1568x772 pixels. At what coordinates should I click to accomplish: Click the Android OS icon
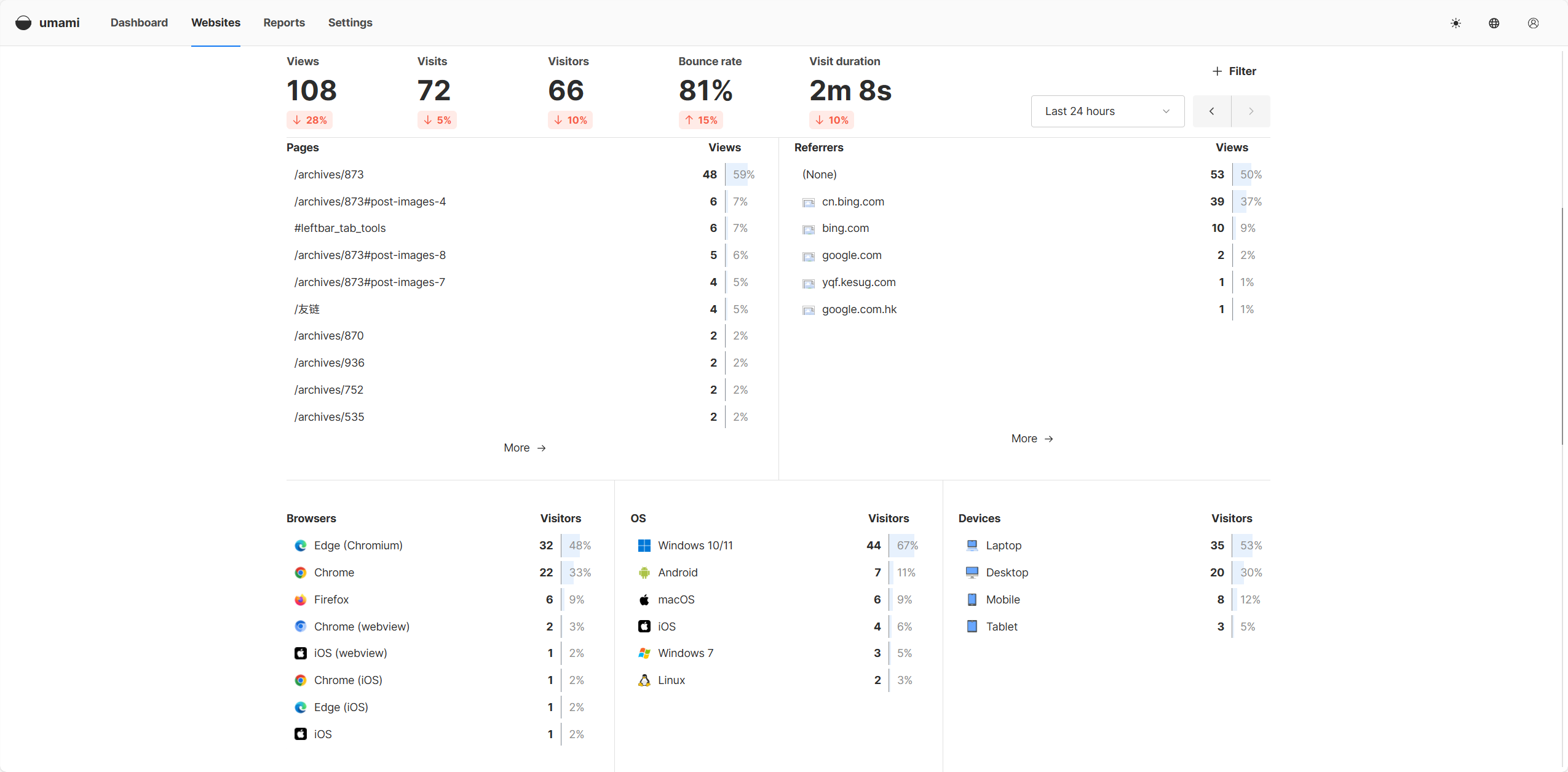pos(644,573)
